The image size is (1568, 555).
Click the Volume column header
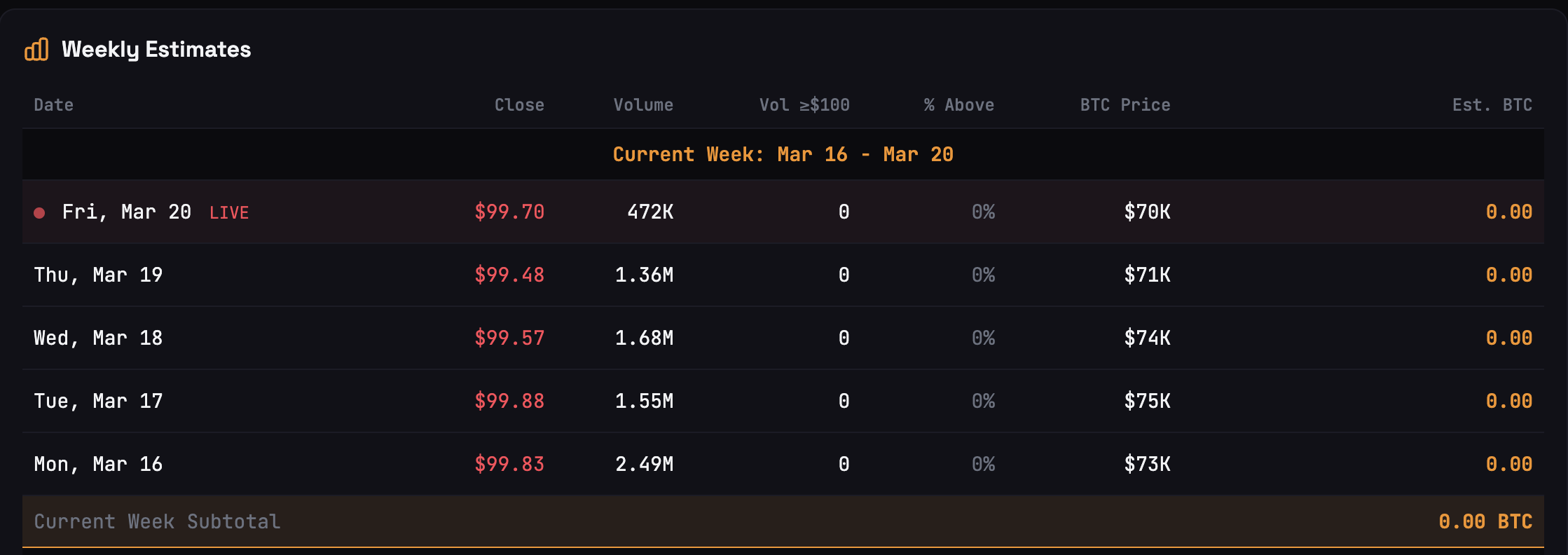click(642, 105)
